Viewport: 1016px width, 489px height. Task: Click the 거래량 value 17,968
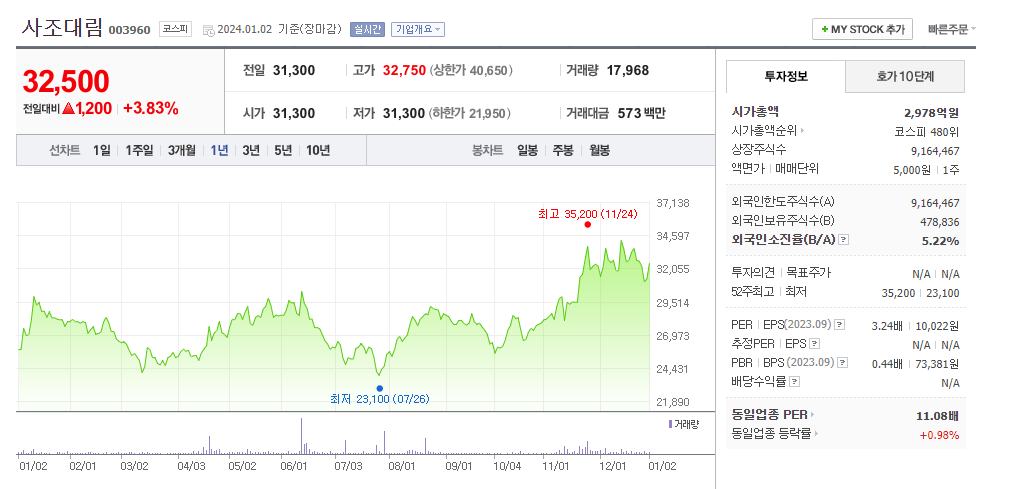627,71
